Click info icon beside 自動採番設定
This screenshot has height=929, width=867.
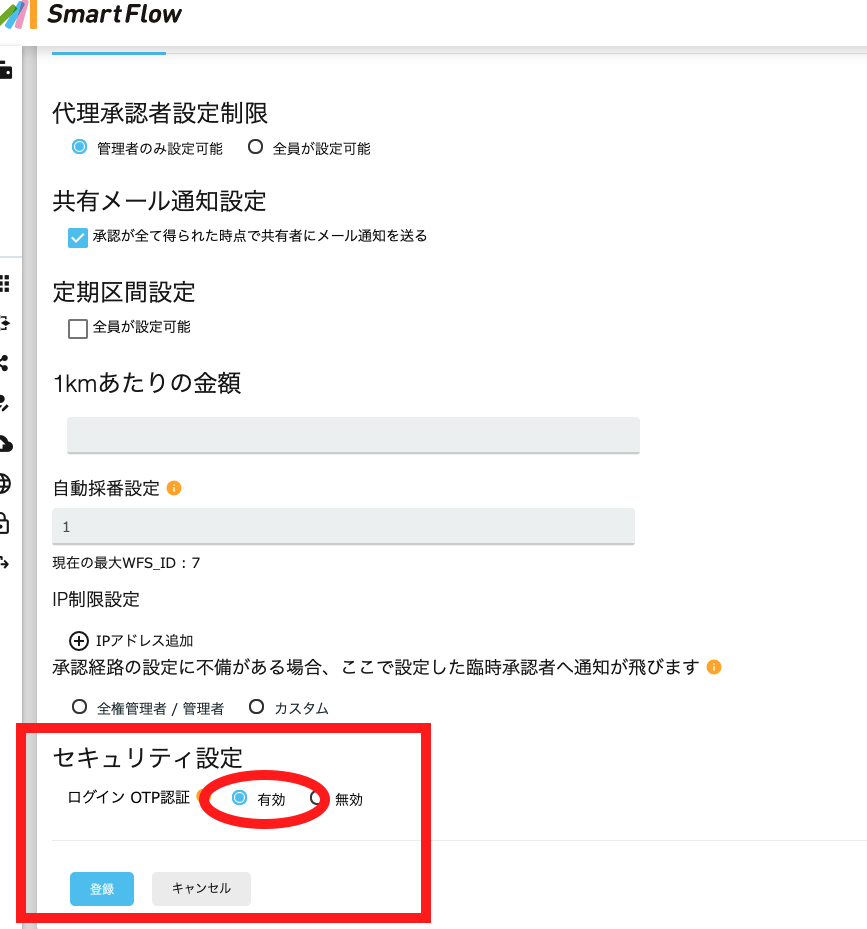[174, 488]
